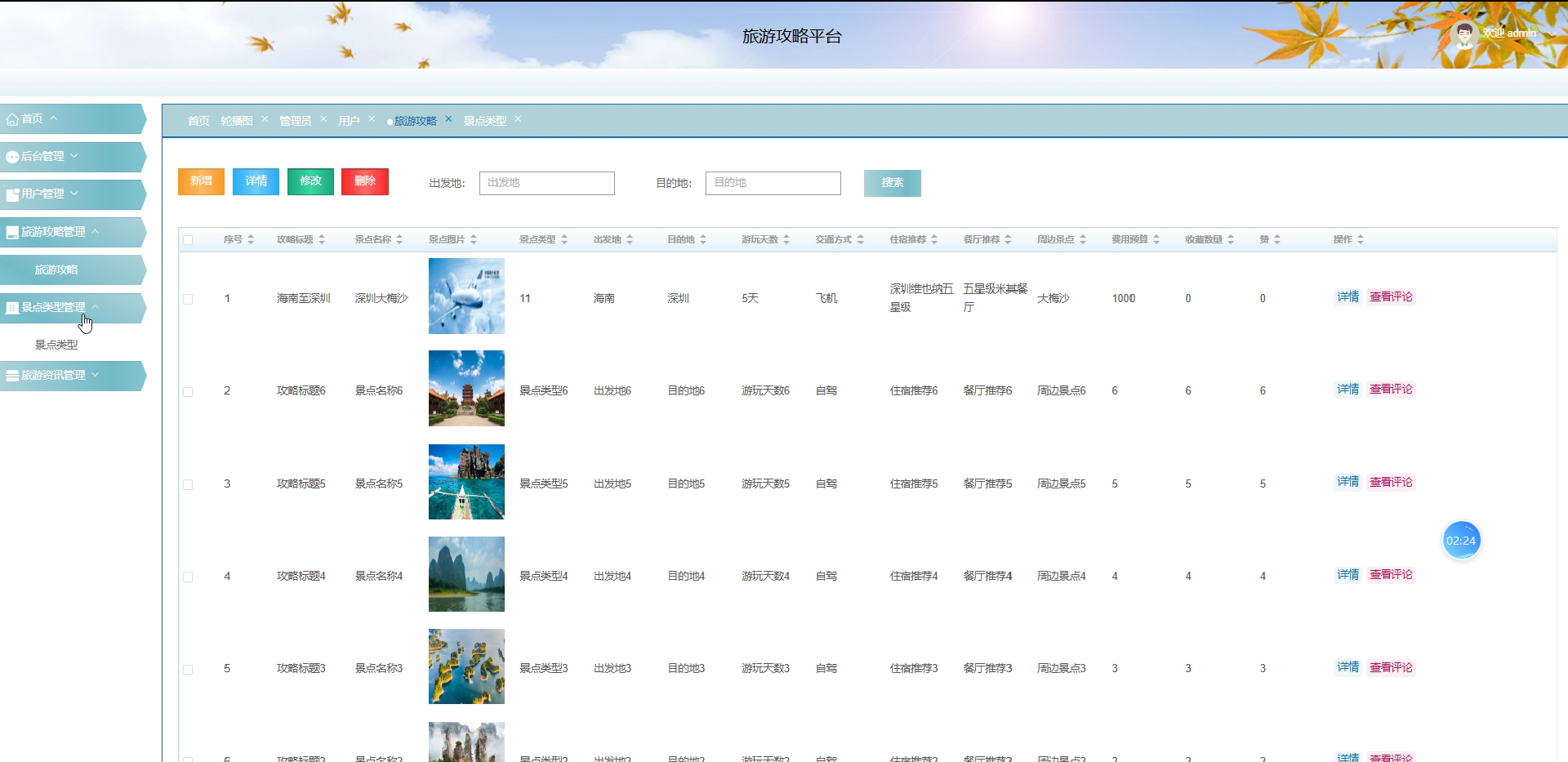Click the green 修改 button

[x=310, y=181]
